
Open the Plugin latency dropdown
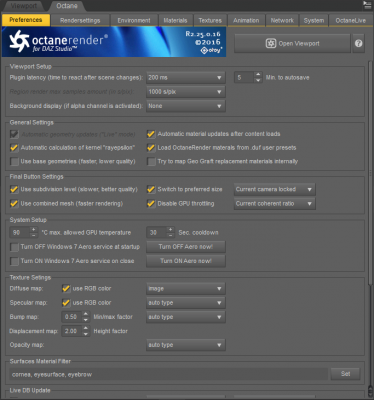coord(186,78)
